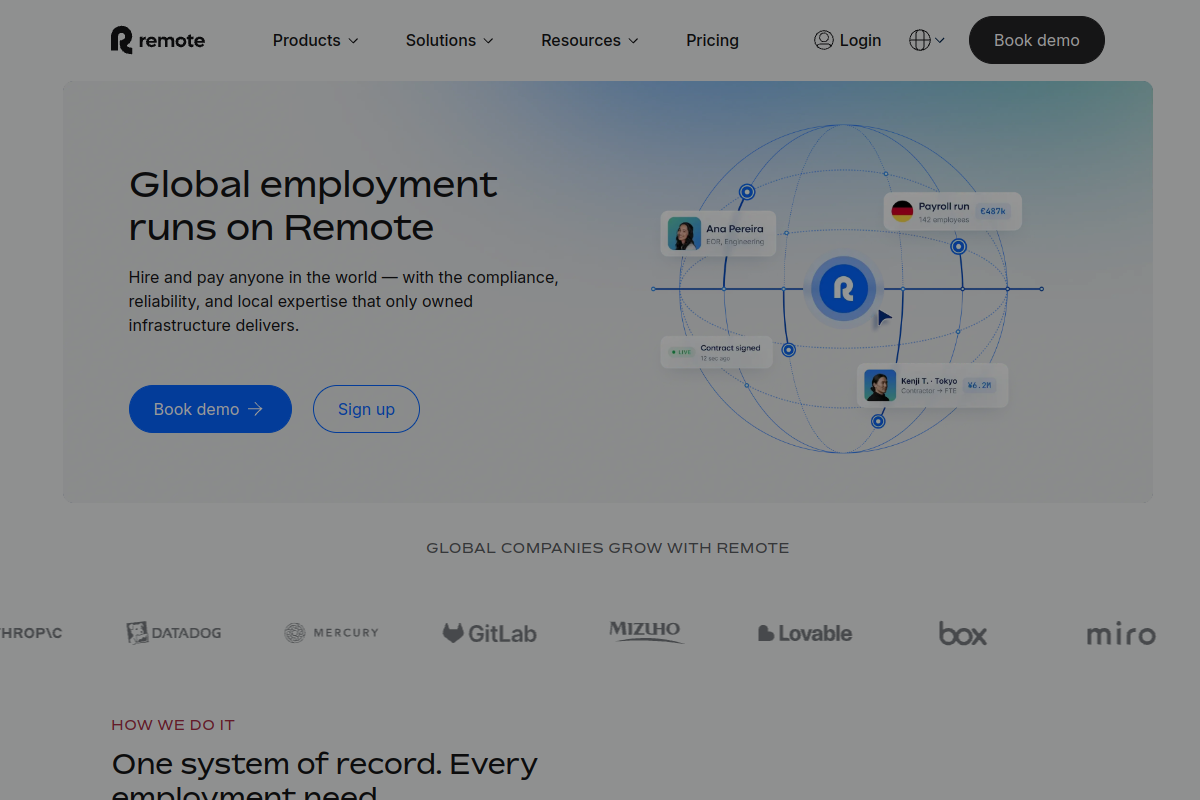Click Ana Pereira's avatar photo

[684, 234]
